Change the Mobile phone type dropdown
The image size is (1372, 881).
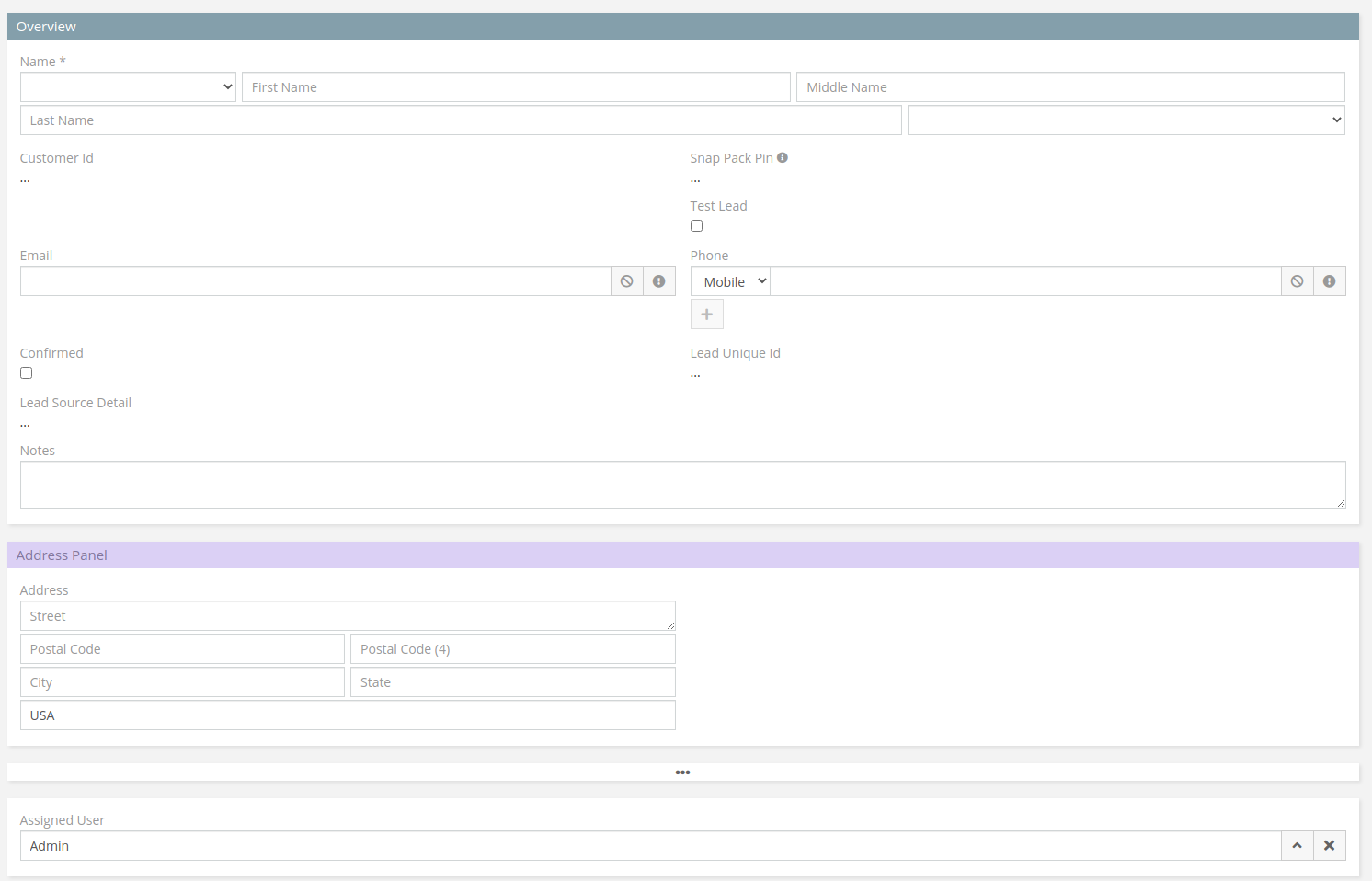(x=730, y=281)
